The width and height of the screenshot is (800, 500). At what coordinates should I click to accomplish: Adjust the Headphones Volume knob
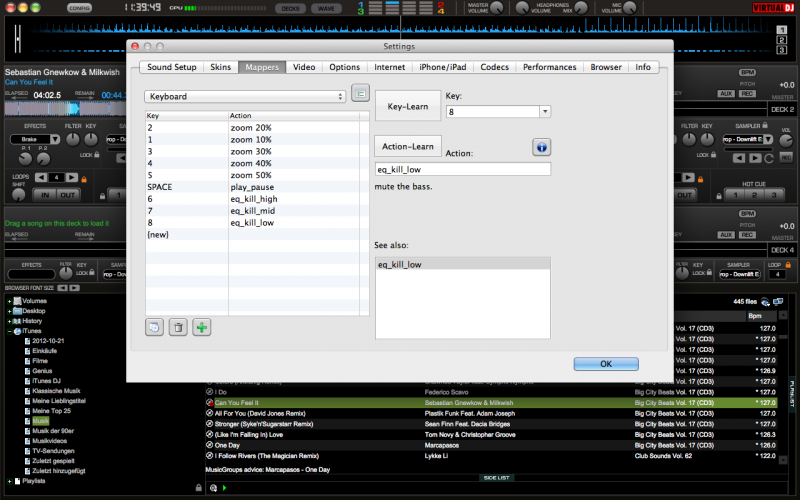pos(522,8)
